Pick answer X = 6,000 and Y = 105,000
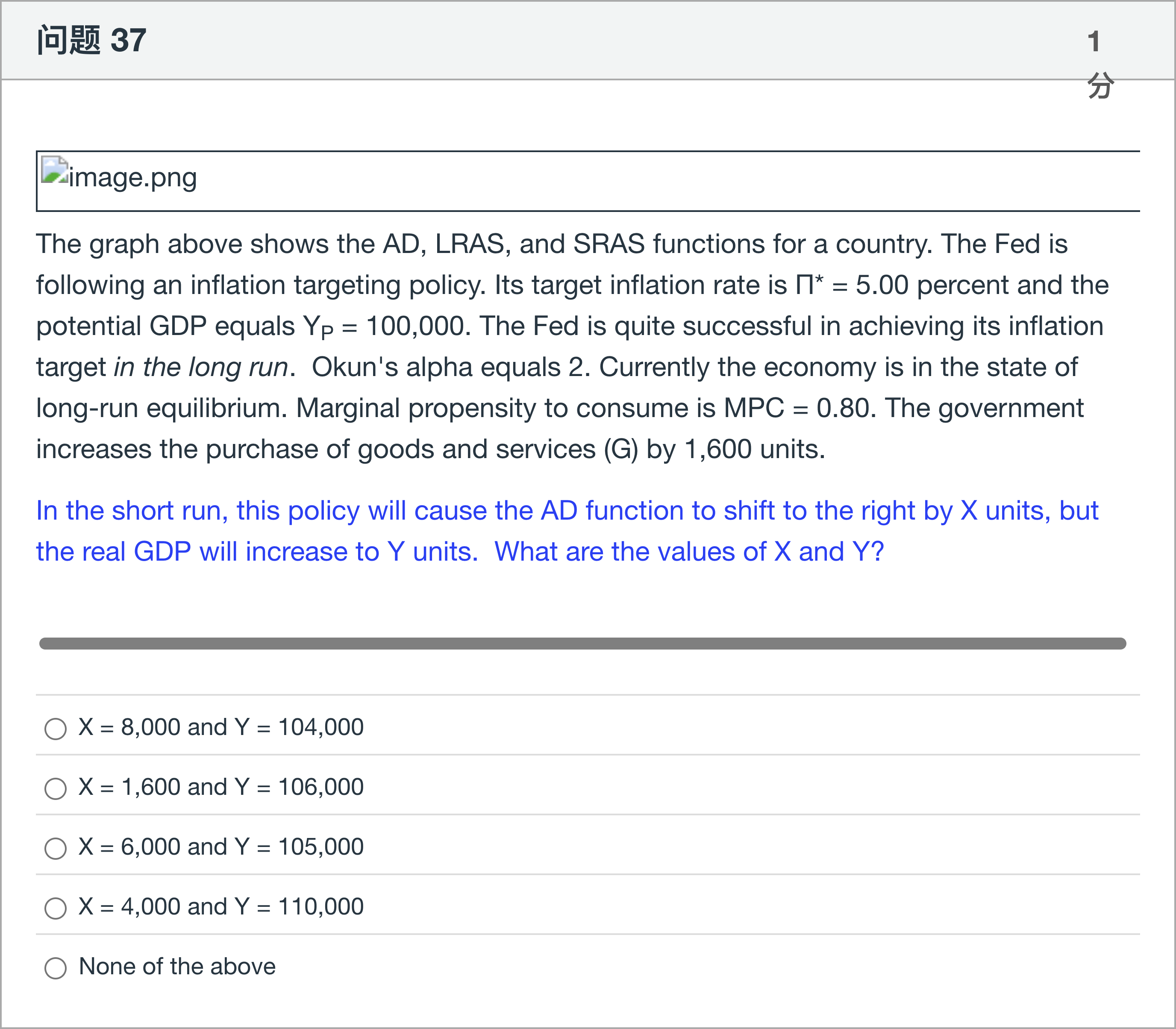This screenshot has height=1029, width=1176. [x=55, y=848]
